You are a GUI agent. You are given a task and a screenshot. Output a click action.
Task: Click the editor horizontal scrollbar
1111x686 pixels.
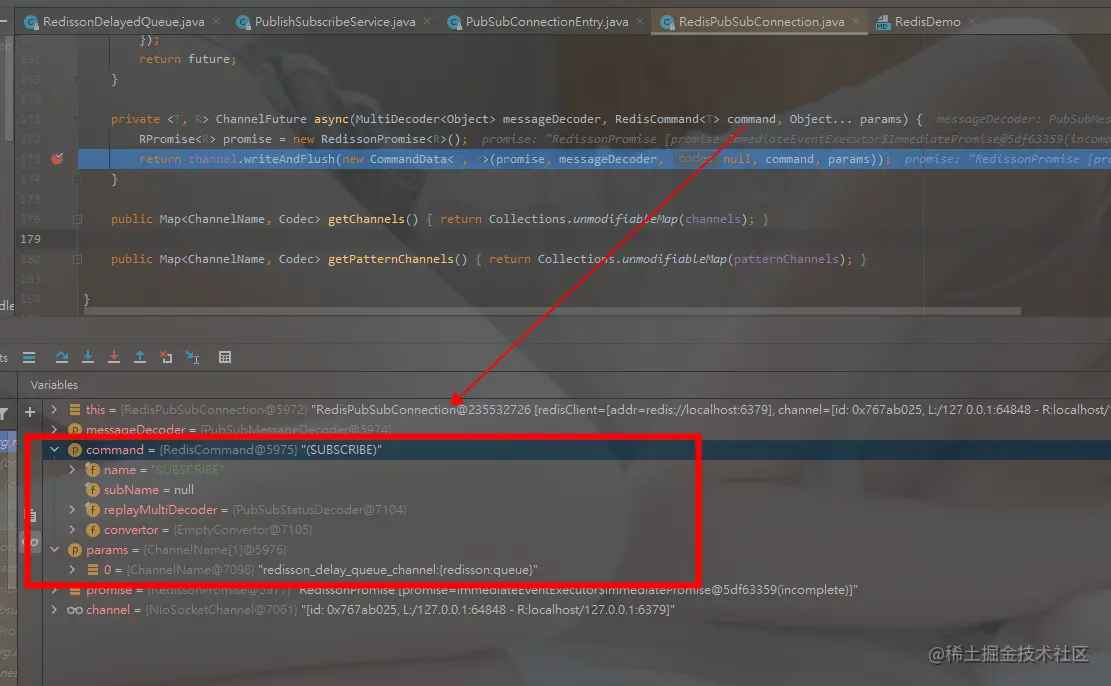pyautogui.click(x=553, y=310)
